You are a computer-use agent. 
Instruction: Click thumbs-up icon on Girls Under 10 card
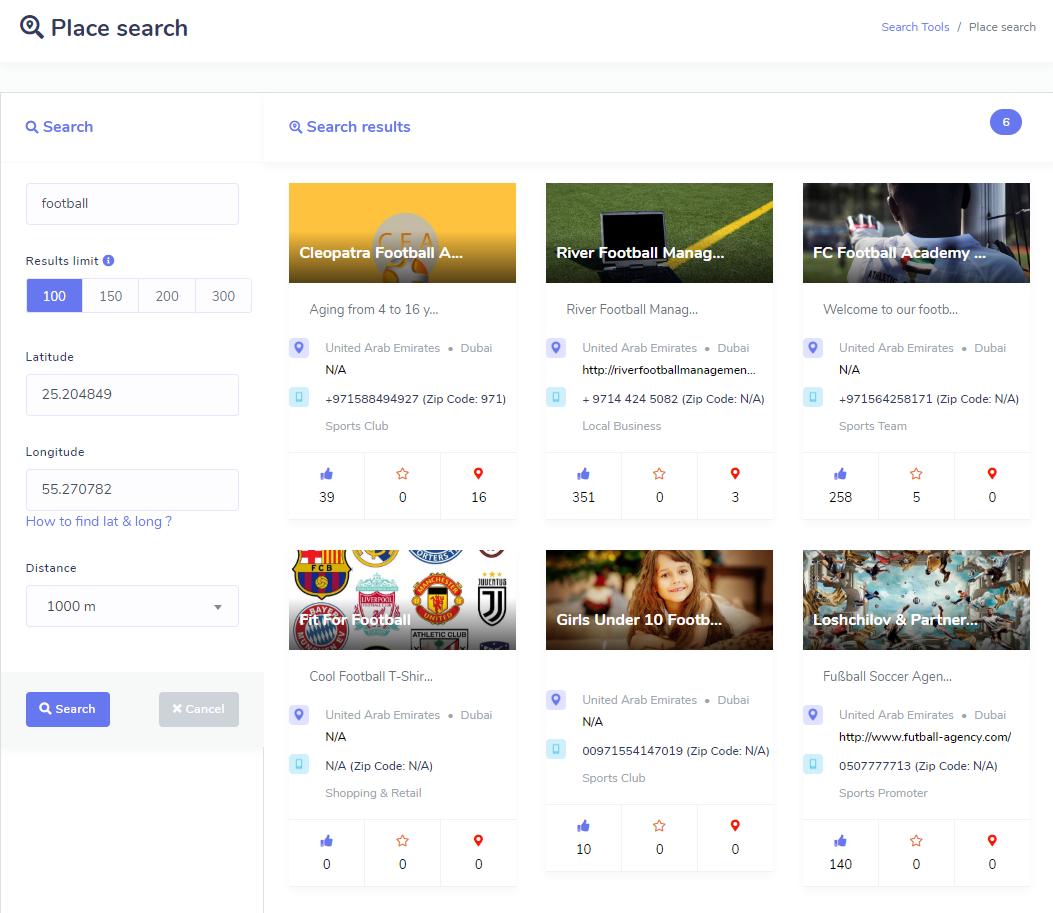pos(583,826)
